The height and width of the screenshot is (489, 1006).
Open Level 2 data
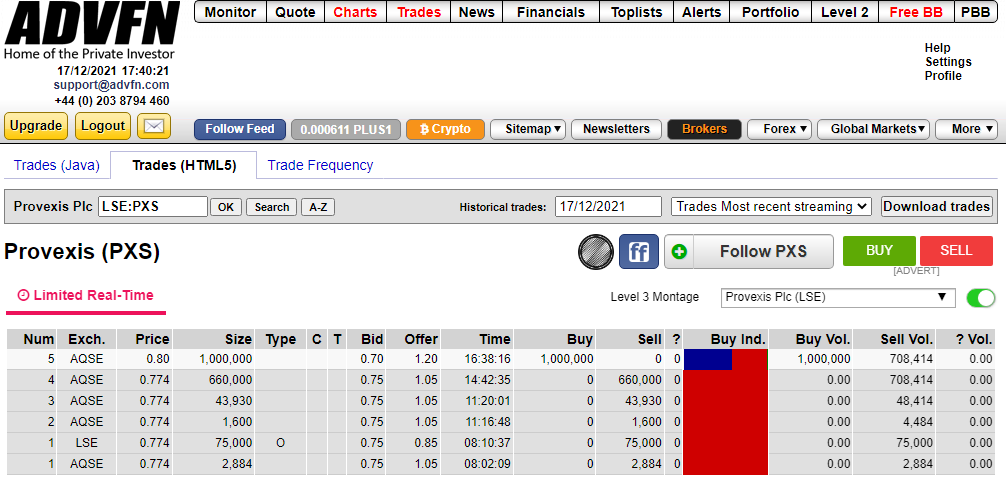(x=845, y=12)
